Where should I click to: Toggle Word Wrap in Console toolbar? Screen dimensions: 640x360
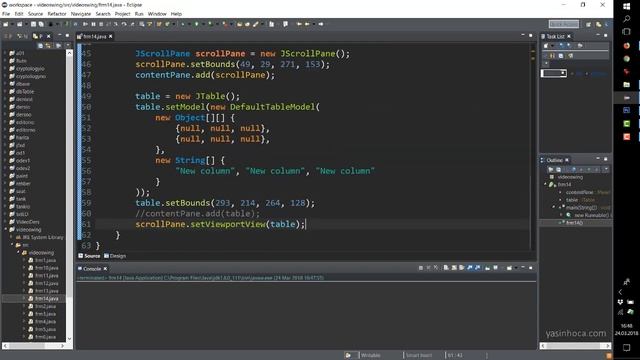point(461,268)
